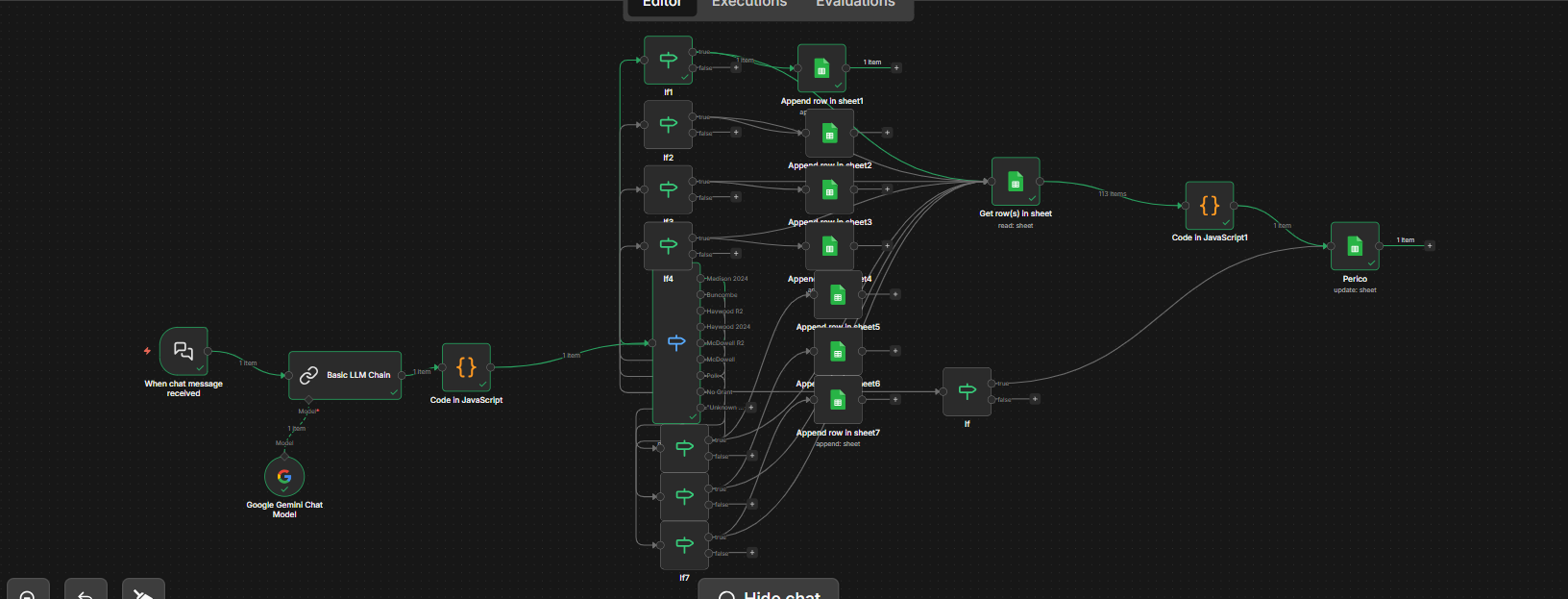1568x599 pixels.
Task: Open the 'Append row in sheet2' node
Action: [x=829, y=133]
